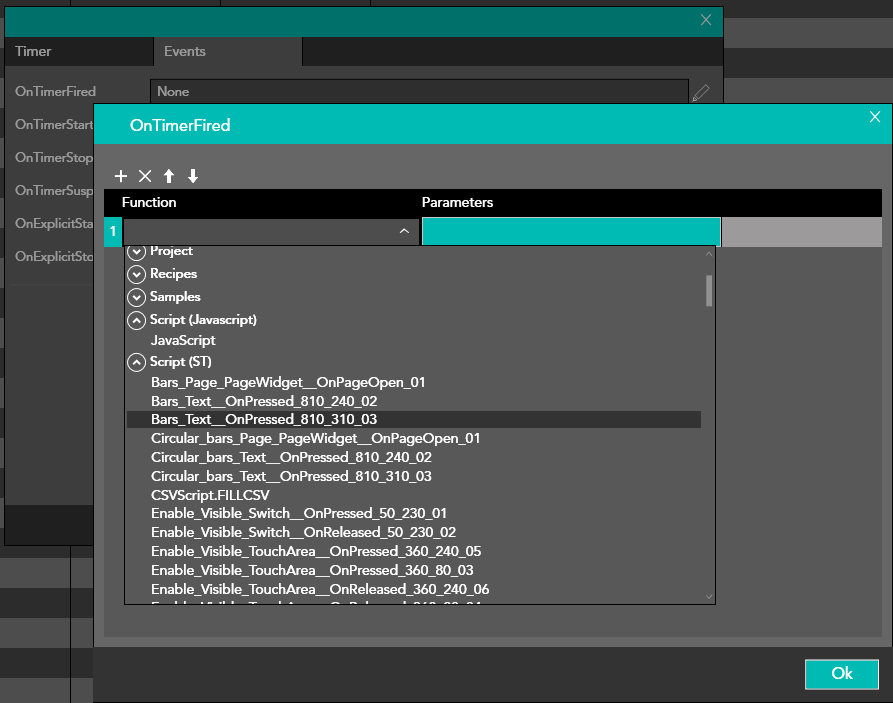Click the pencil edit icon beside OnTimerFired
893x703 pixels.
pos(701,92)
